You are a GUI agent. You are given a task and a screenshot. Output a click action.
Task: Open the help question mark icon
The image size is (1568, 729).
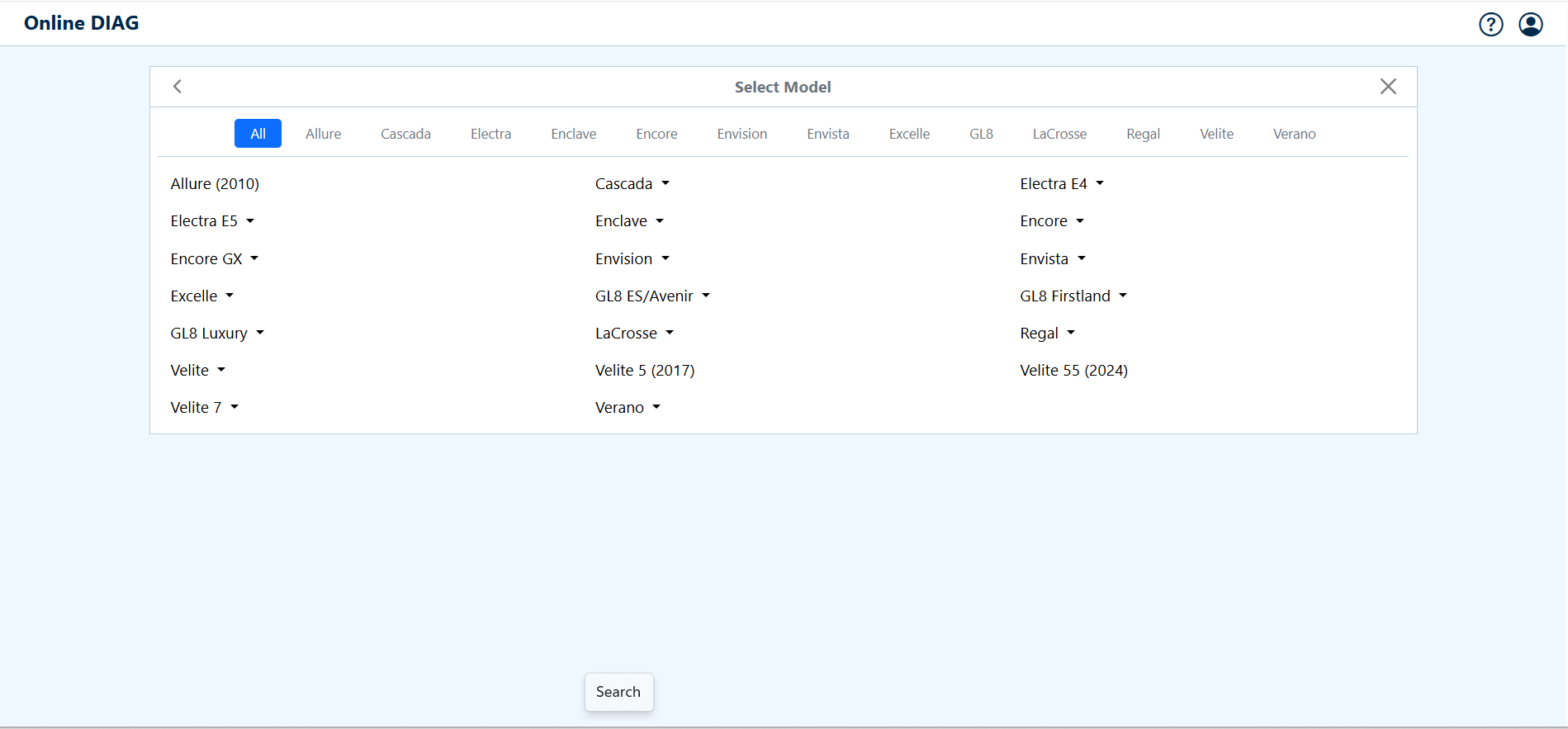[x=1490, y=25]
